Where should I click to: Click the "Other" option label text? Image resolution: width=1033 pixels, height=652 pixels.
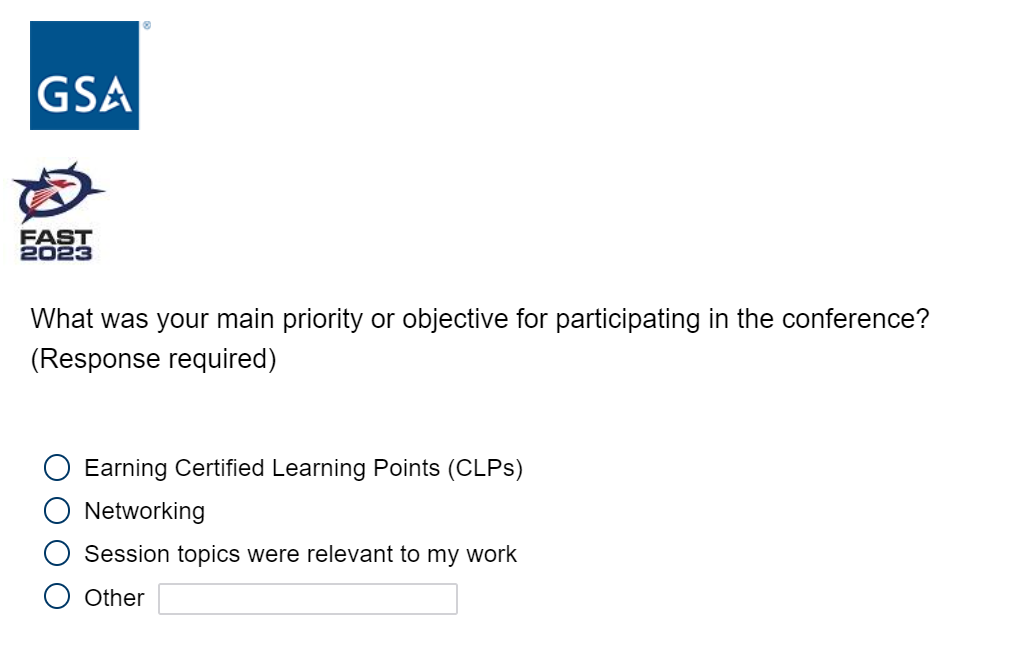(114, 598)
